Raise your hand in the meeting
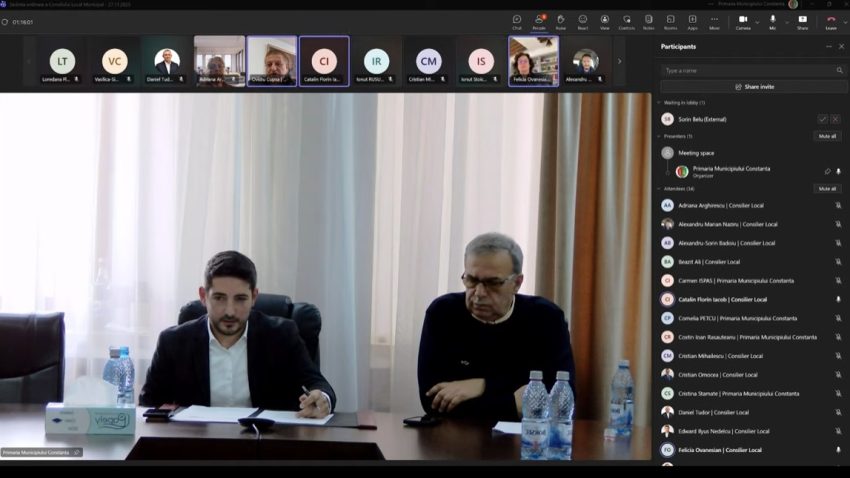The width and height of the screenshot is (850, 478). (561, 22)
